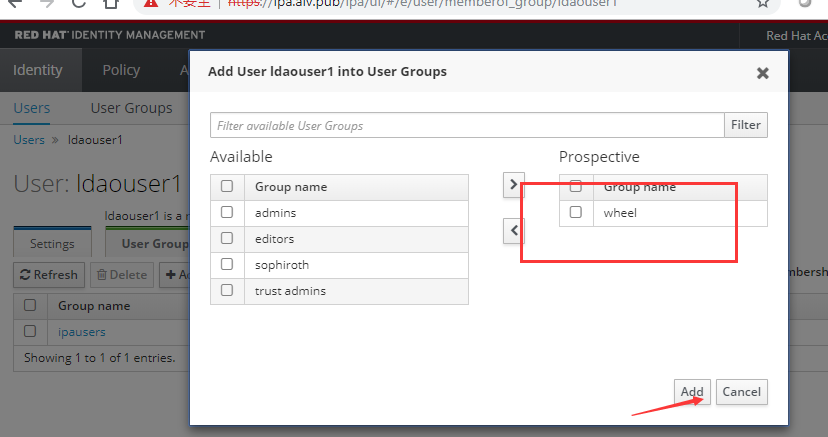This screenshot has height=437, width=828.
Task: Click the wheel group name in Prospective
Action: coord(620,213)
